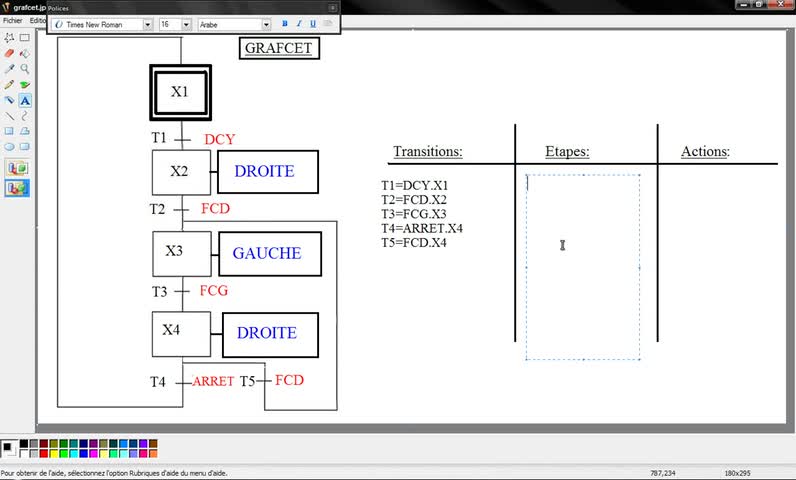Toggle opaque background drawing option
This screenshot has width=796, height=480.
pos(17,168)
